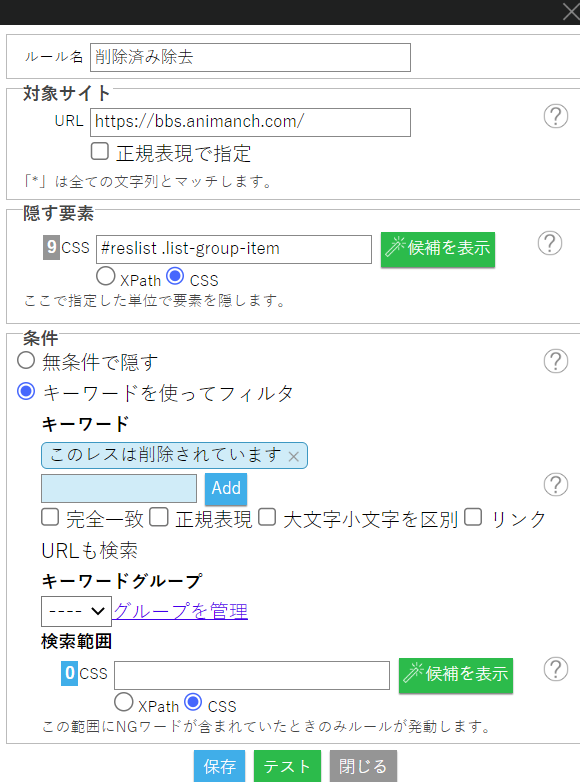This screenshot has width=580, height=782.
Task: Click the 保存 button
Action: pos(219,766)
